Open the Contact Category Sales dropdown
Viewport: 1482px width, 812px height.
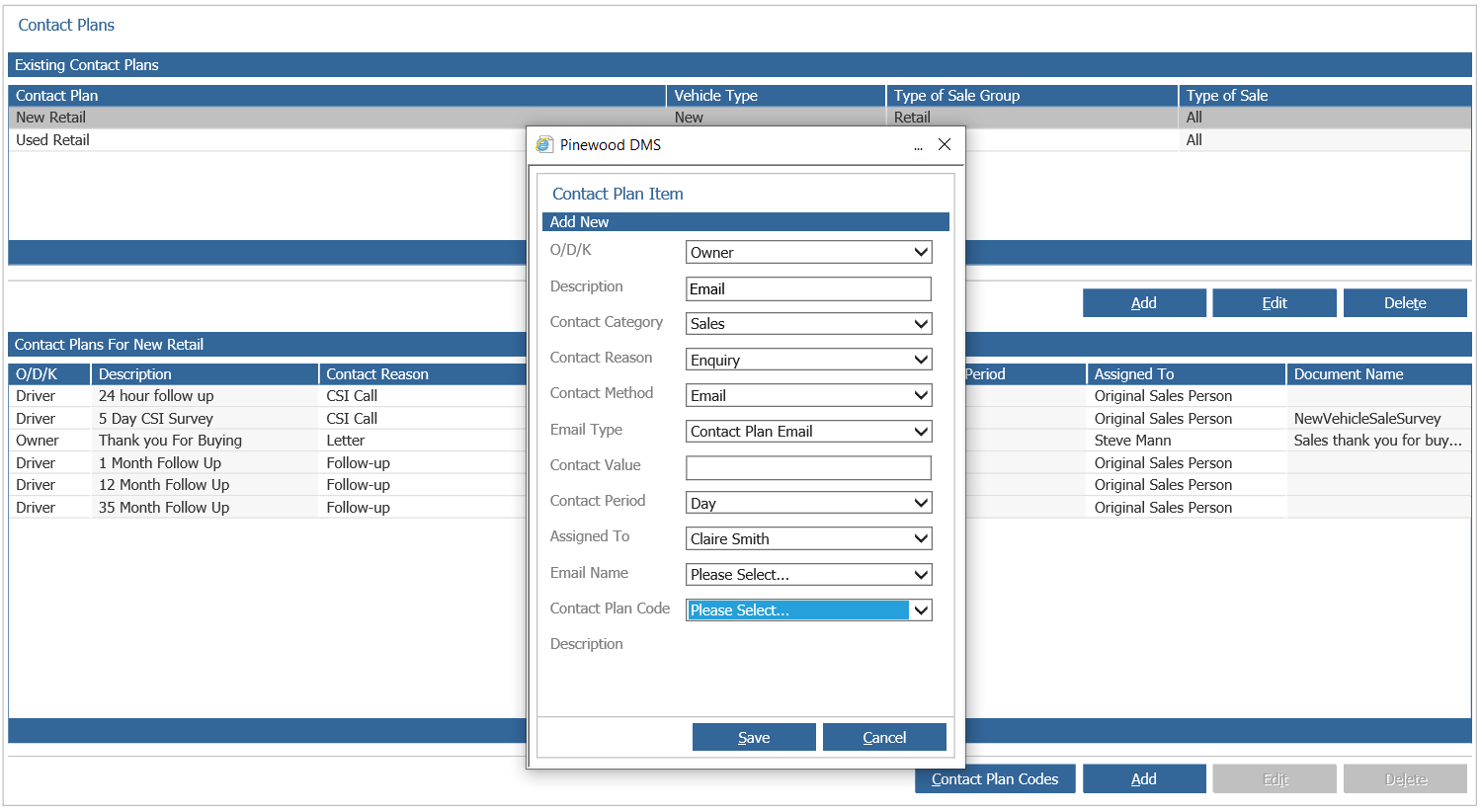(x=808, y=324)
